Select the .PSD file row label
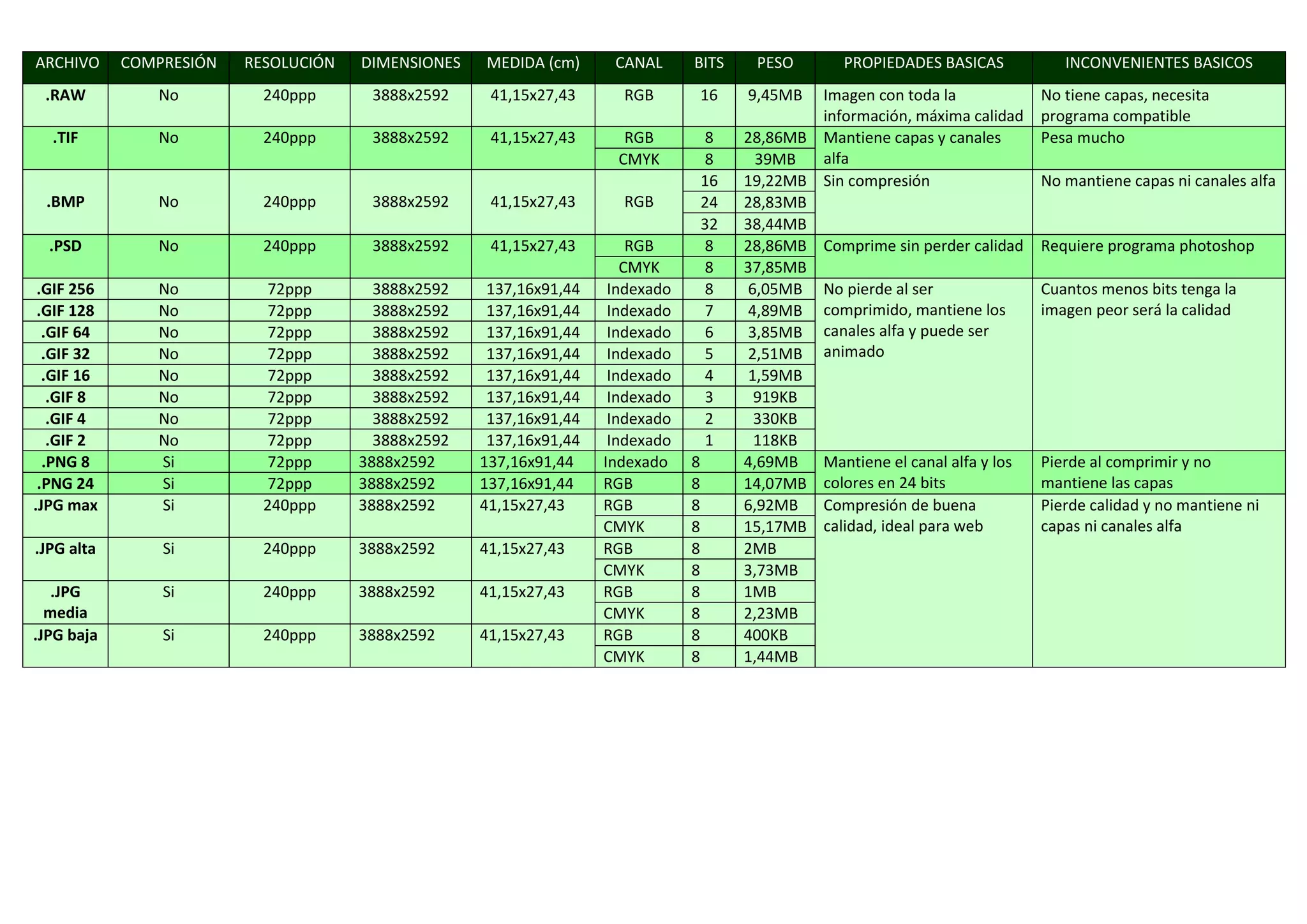1307x924 pixels. click(x=66, y=246)
